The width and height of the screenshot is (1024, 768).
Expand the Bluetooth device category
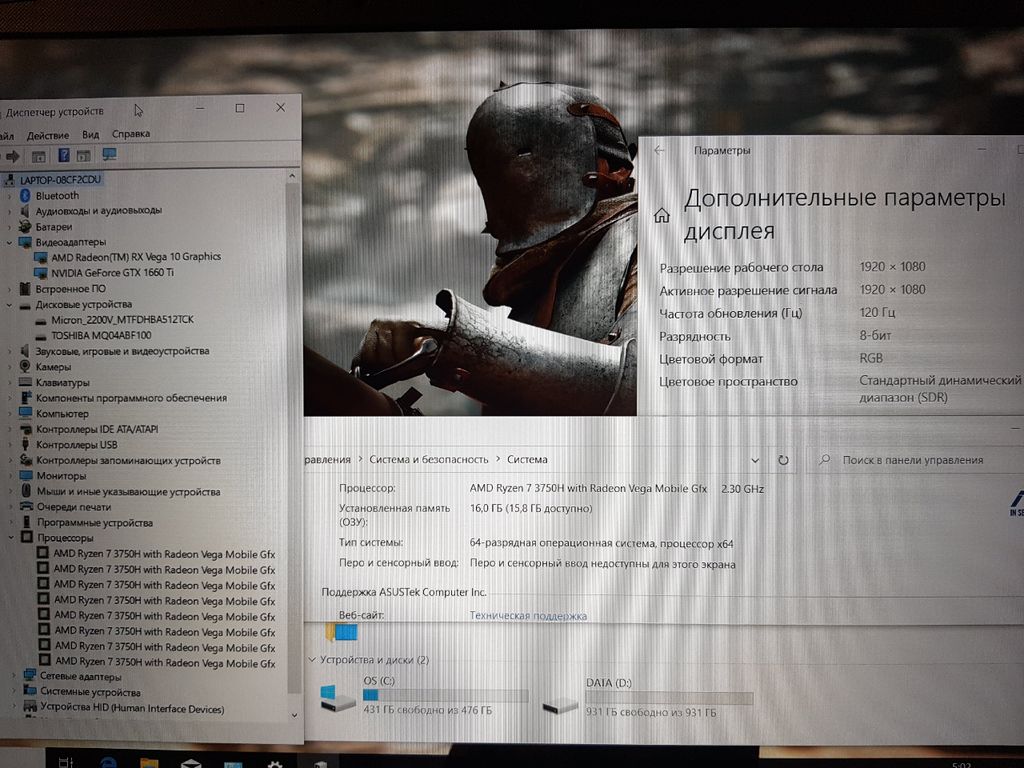(10, 196)
